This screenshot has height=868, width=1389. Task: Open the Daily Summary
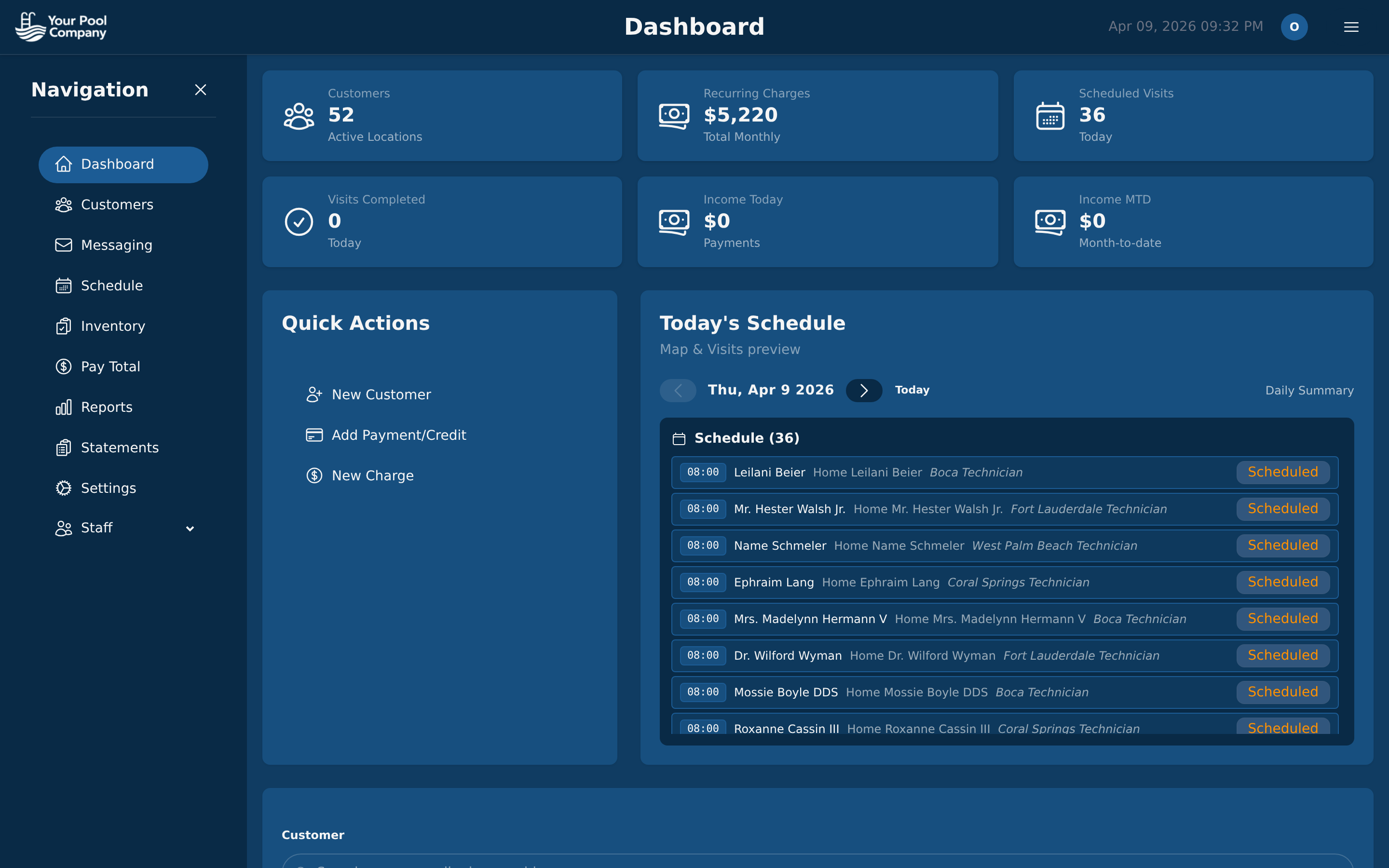(x=1309, y=390)
